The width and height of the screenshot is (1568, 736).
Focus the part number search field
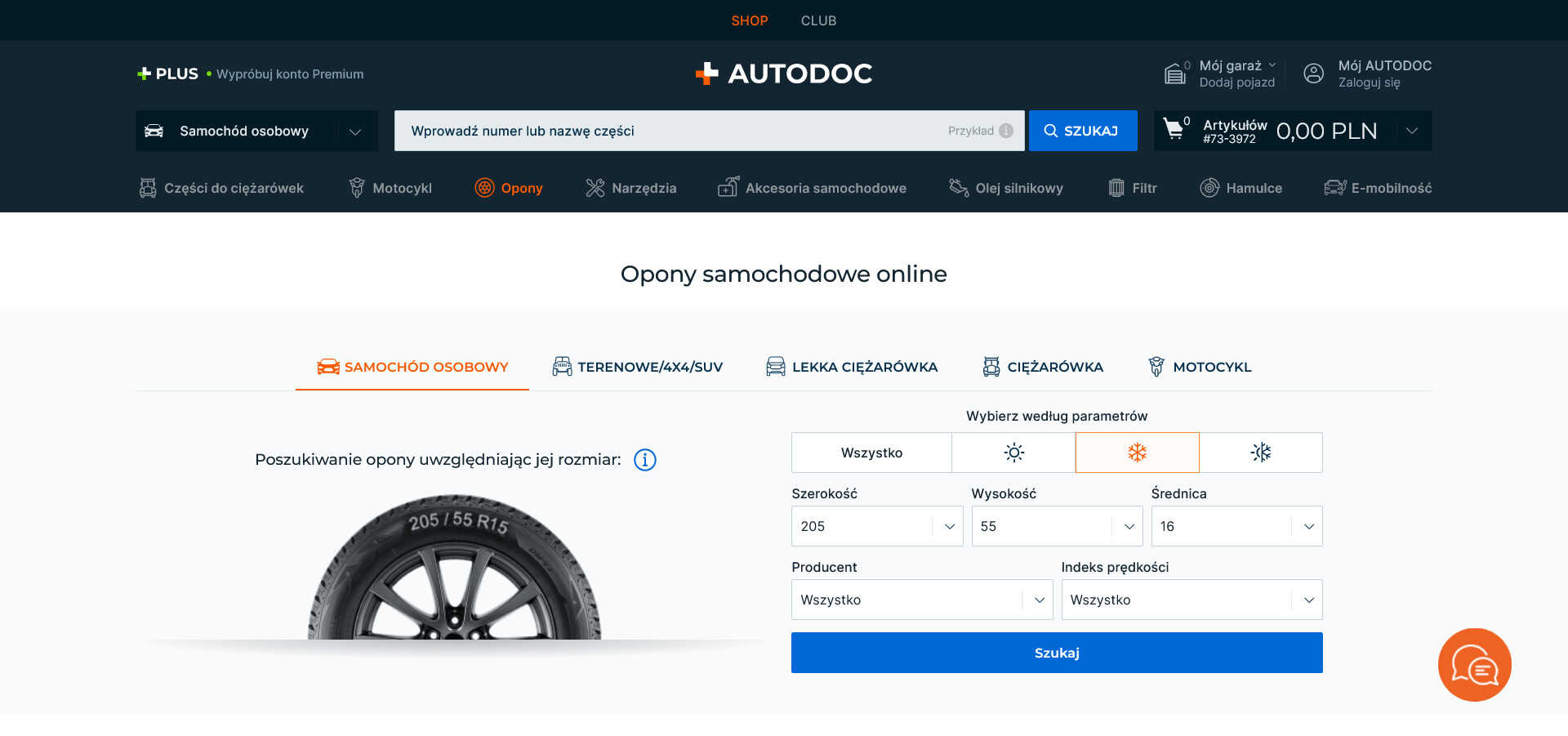[x=670, y=131]
